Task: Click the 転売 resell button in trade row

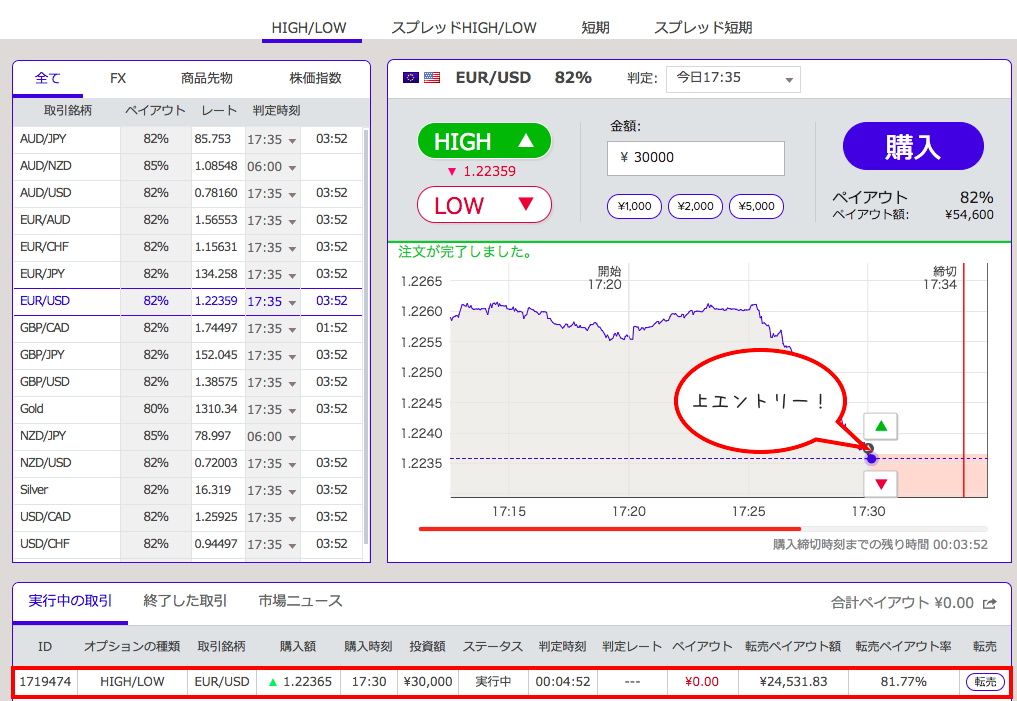Action: pos(985,682)
